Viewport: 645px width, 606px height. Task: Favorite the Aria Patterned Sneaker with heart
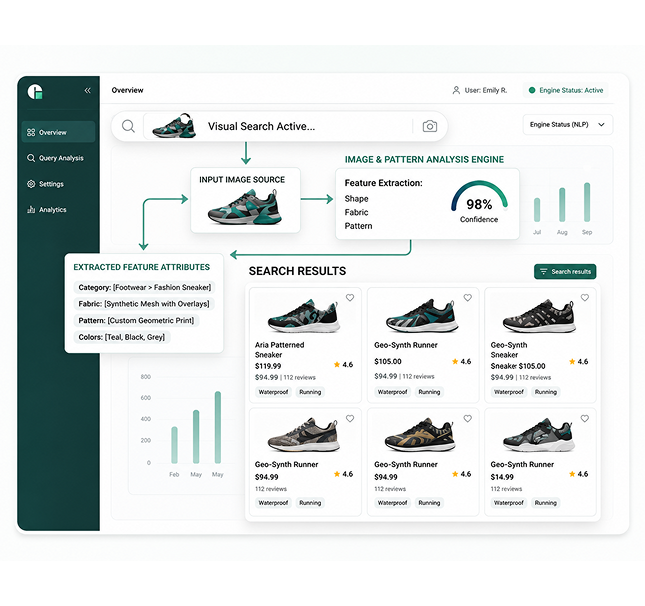point(350,297)
